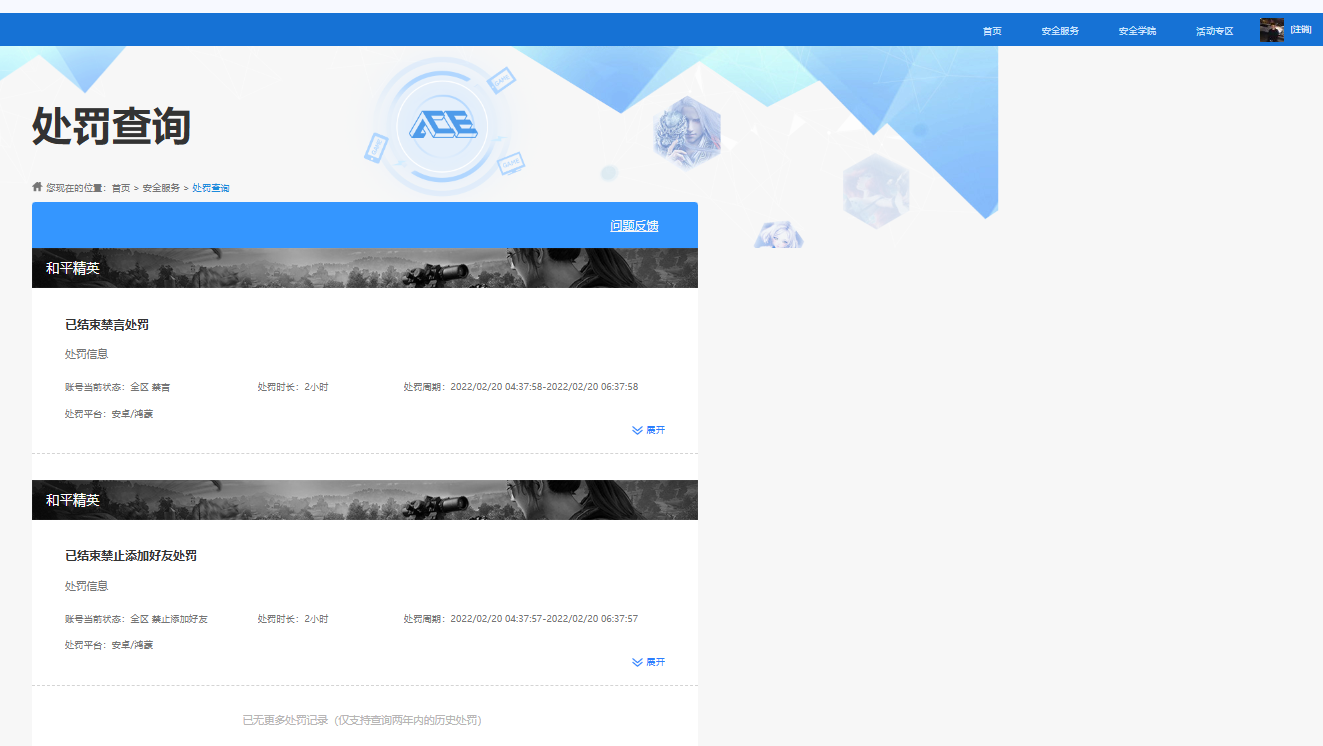Click 首页 in the breadcrumb trail
The width and height of the screenshot is (1323, 746).
coord(120,188)
